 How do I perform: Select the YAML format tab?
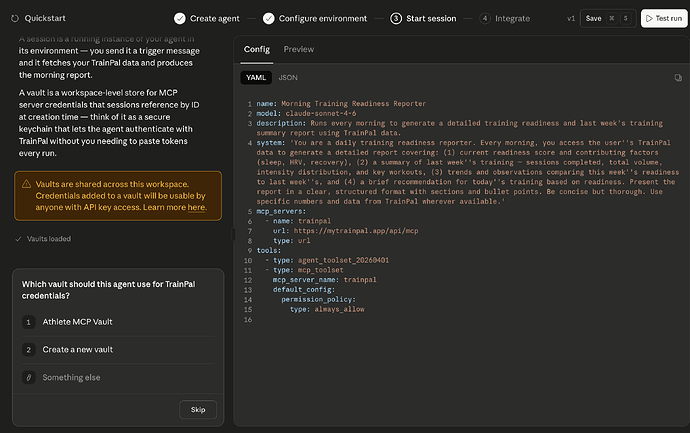pyautogui.click(x=256, y=78)
